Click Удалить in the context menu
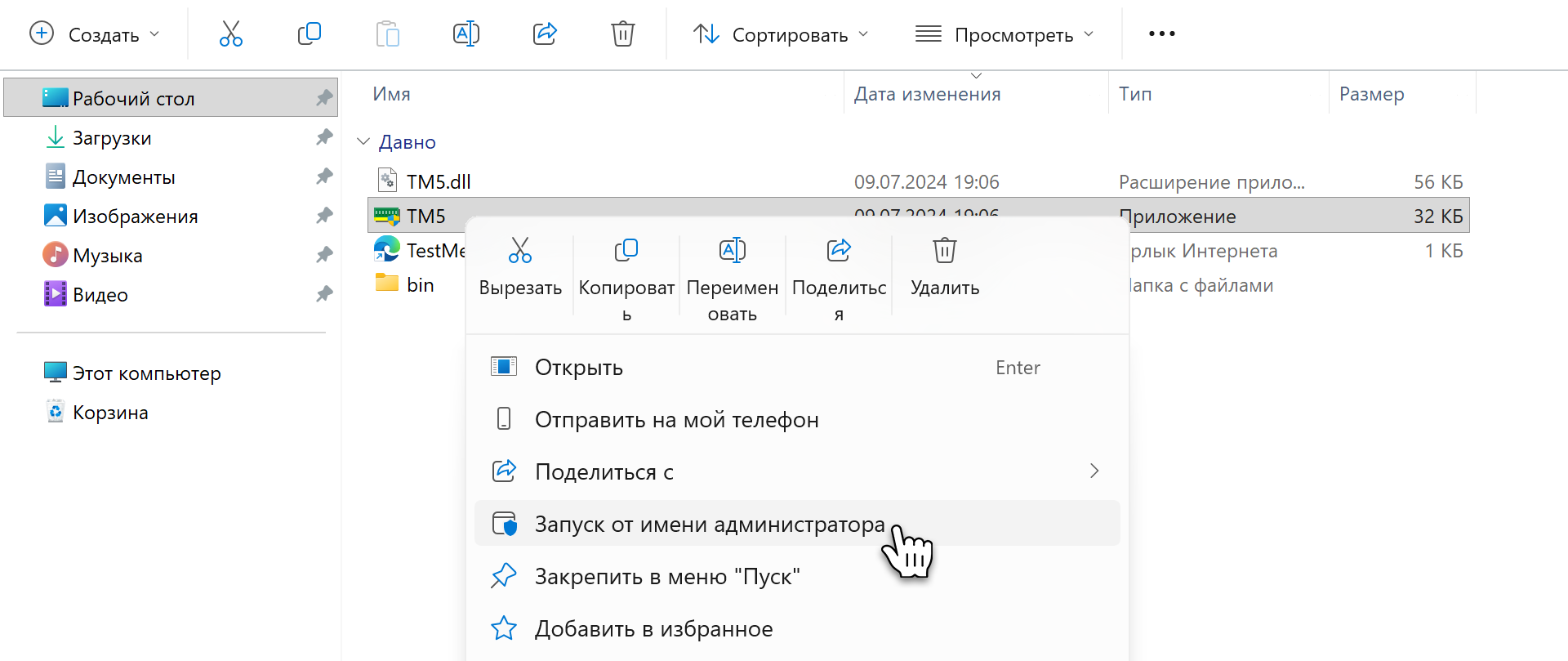The height and width of the screenshot is (661, 1568). (x=945, y=266)
